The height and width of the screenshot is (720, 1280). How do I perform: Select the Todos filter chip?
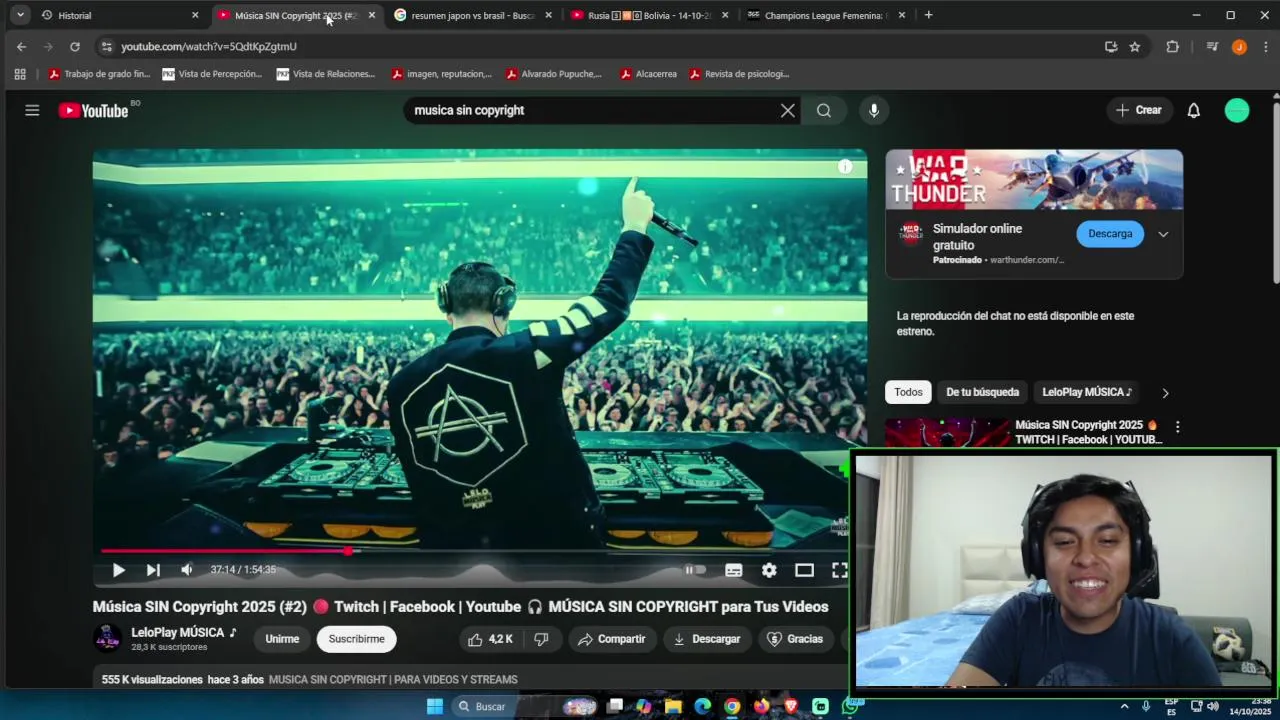(x=908, y=392)
